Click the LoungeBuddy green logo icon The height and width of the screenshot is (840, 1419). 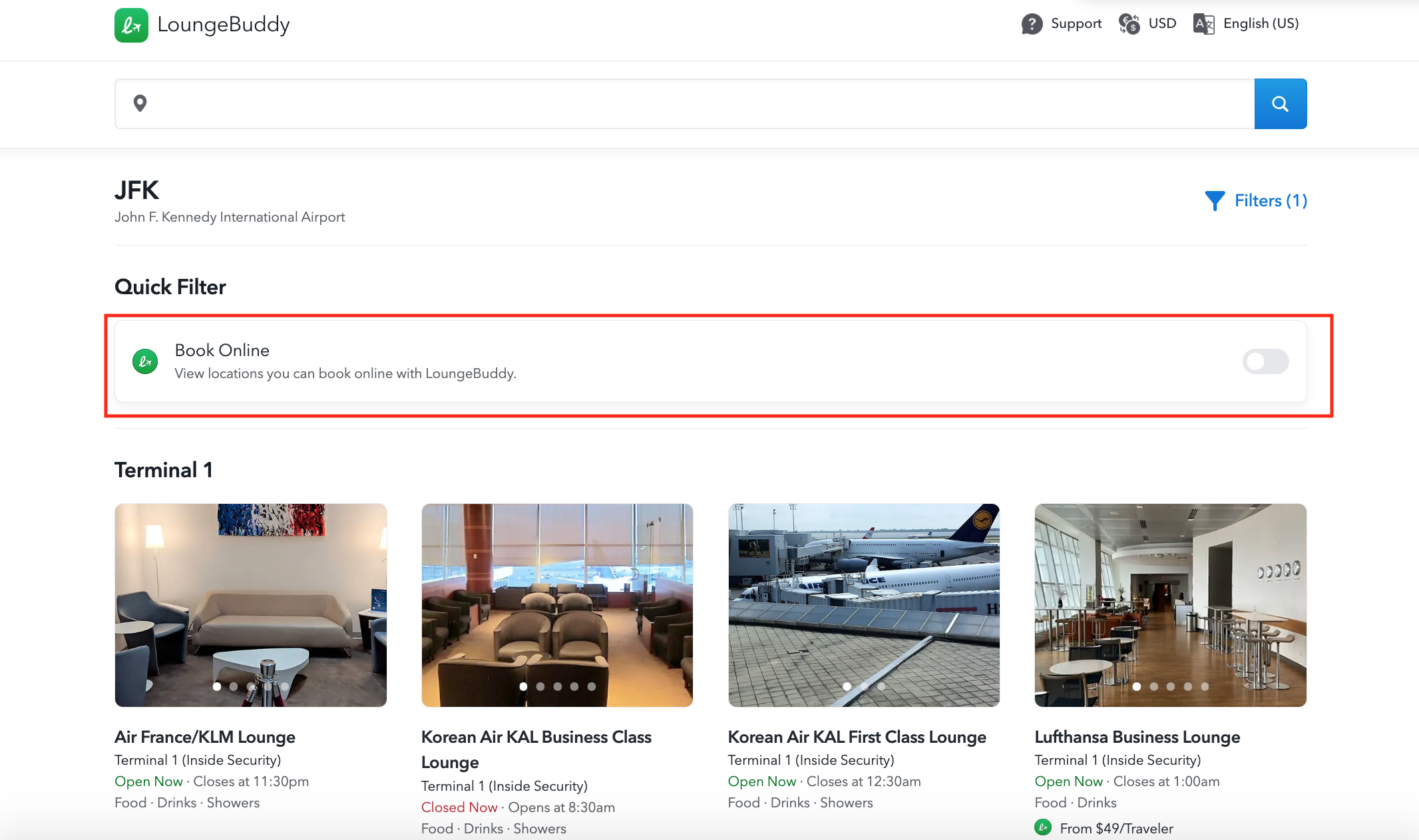pos(131,25)
